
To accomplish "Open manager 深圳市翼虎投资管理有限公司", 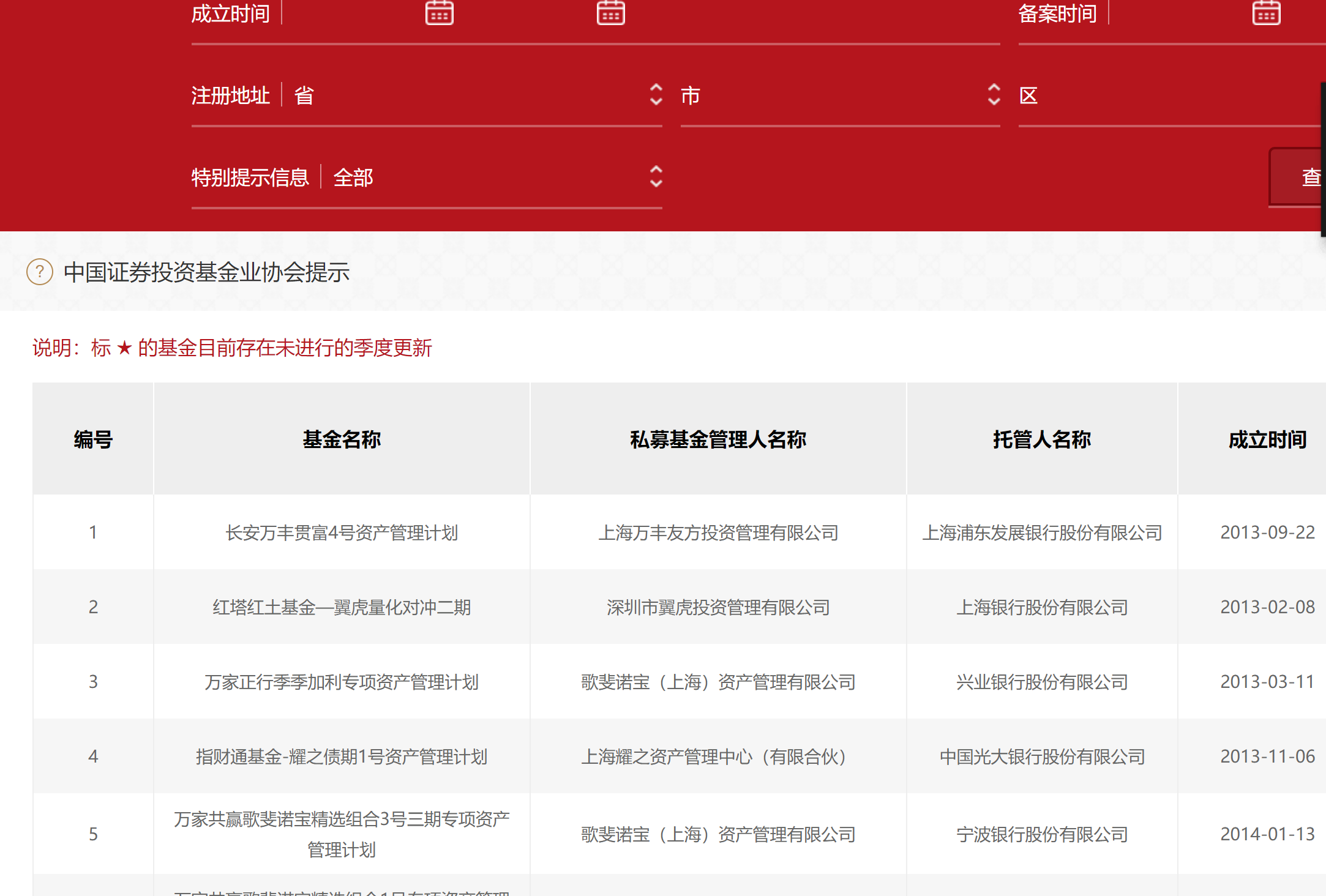I will 718,607.
